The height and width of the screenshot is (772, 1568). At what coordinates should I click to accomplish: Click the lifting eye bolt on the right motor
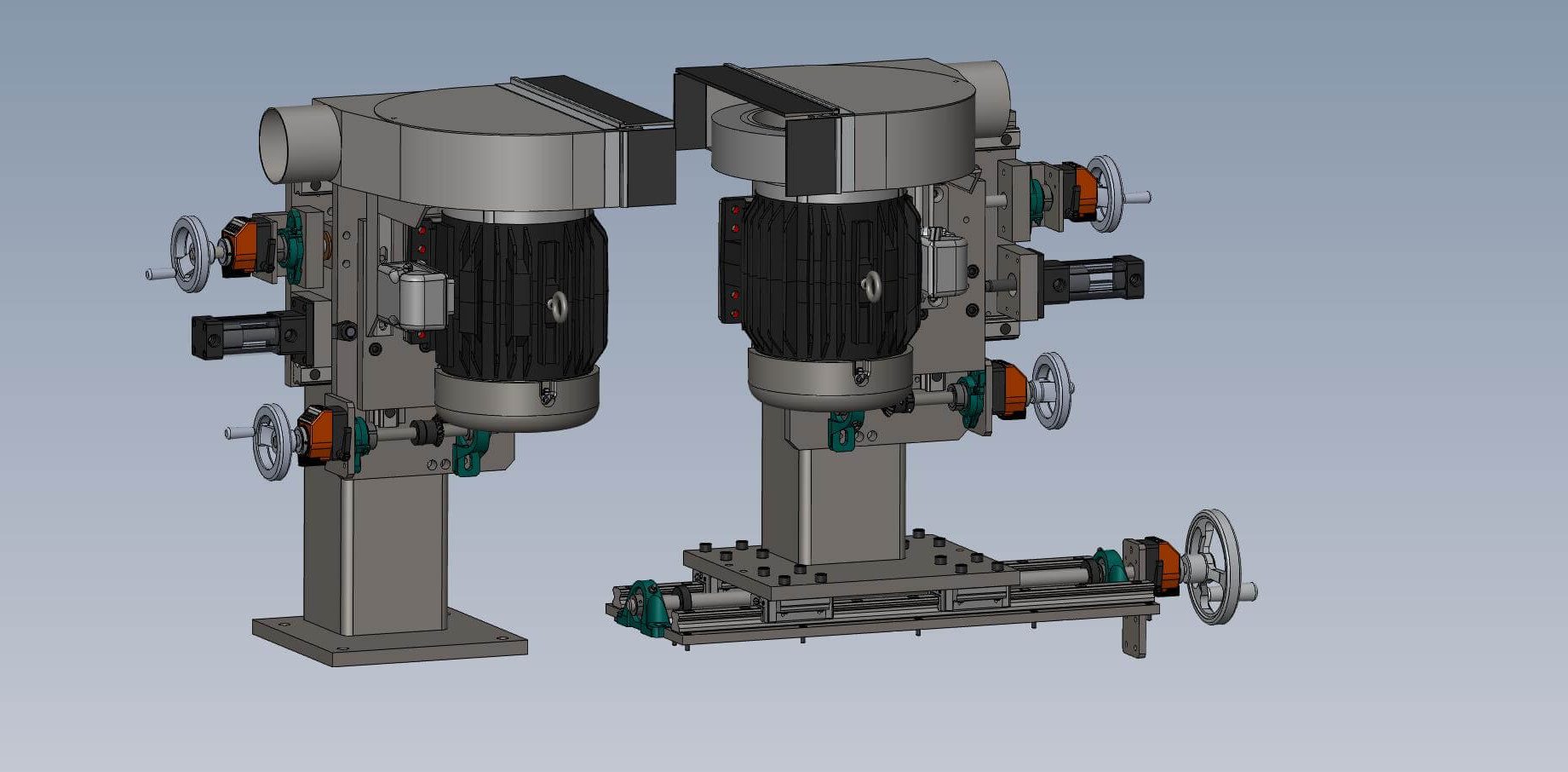tap(870, 285)
